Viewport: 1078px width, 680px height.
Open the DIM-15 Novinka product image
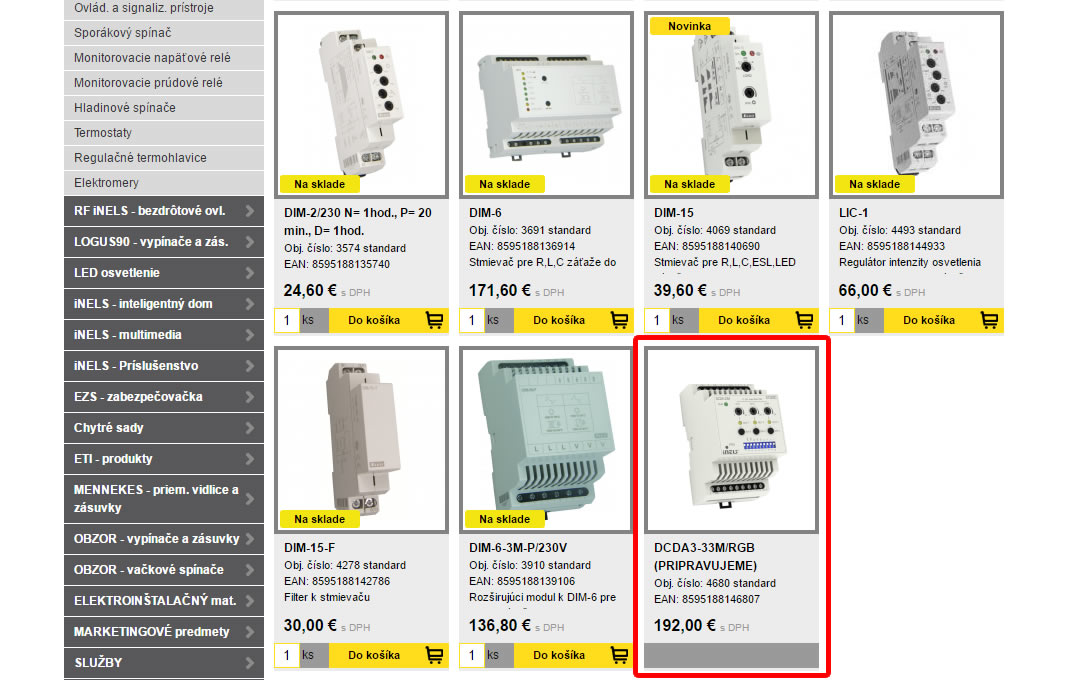[732, 105]
